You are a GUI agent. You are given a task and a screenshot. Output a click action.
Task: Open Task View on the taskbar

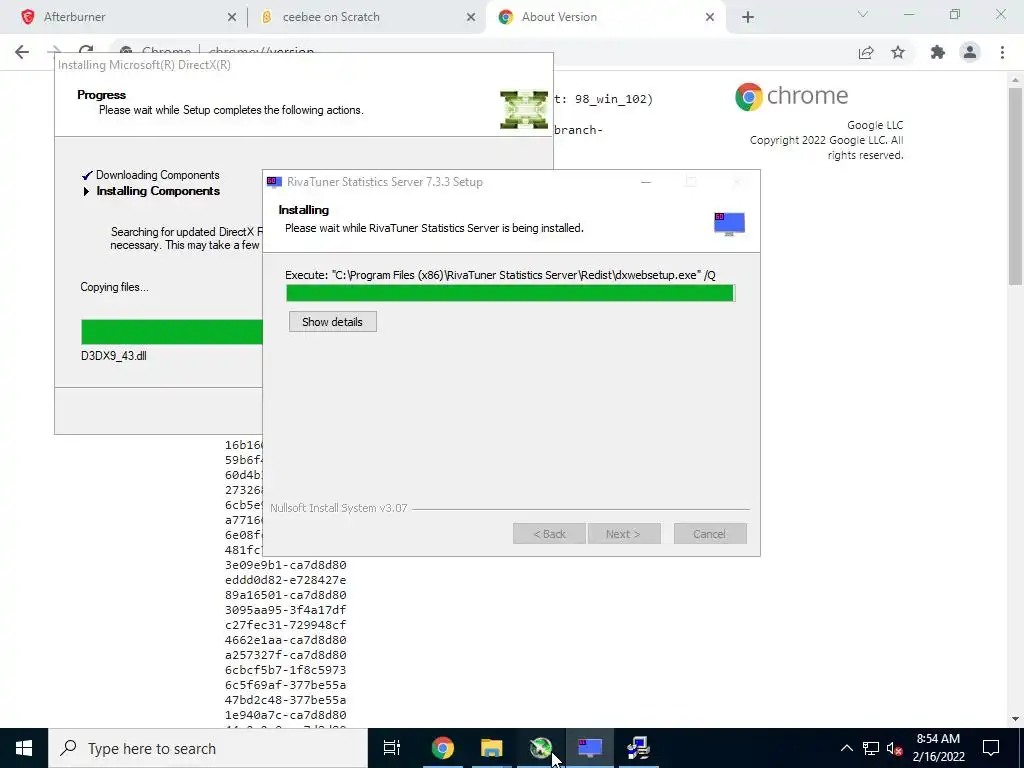click(x=392, y=748)
